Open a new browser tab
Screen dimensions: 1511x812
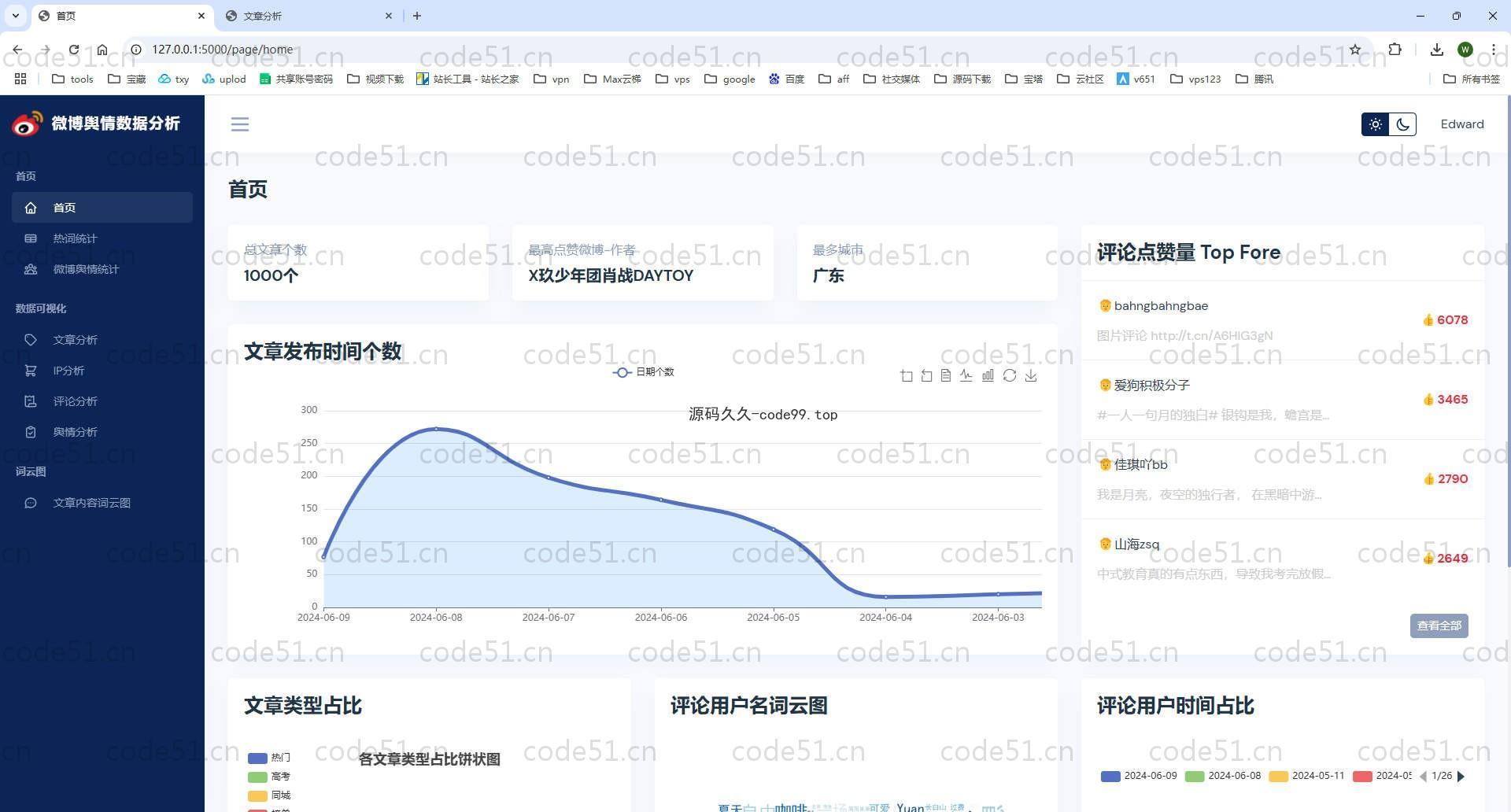[417, 16]
